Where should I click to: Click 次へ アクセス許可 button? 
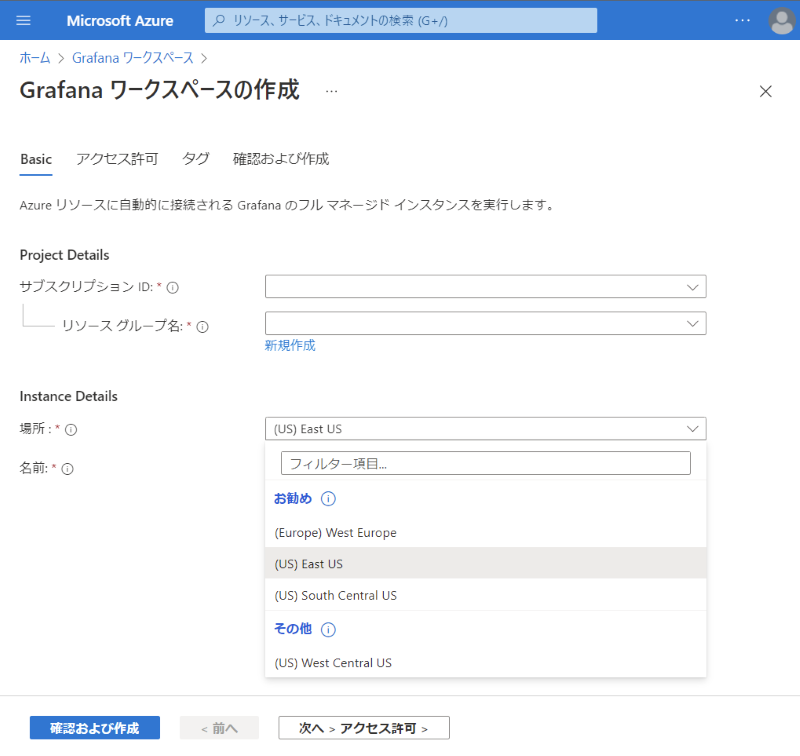364,728
